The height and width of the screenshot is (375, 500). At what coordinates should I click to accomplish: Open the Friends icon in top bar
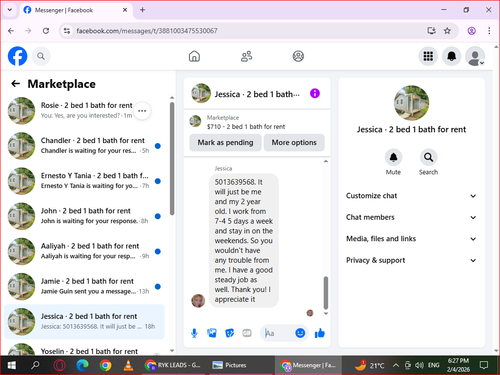click(246, 56)
